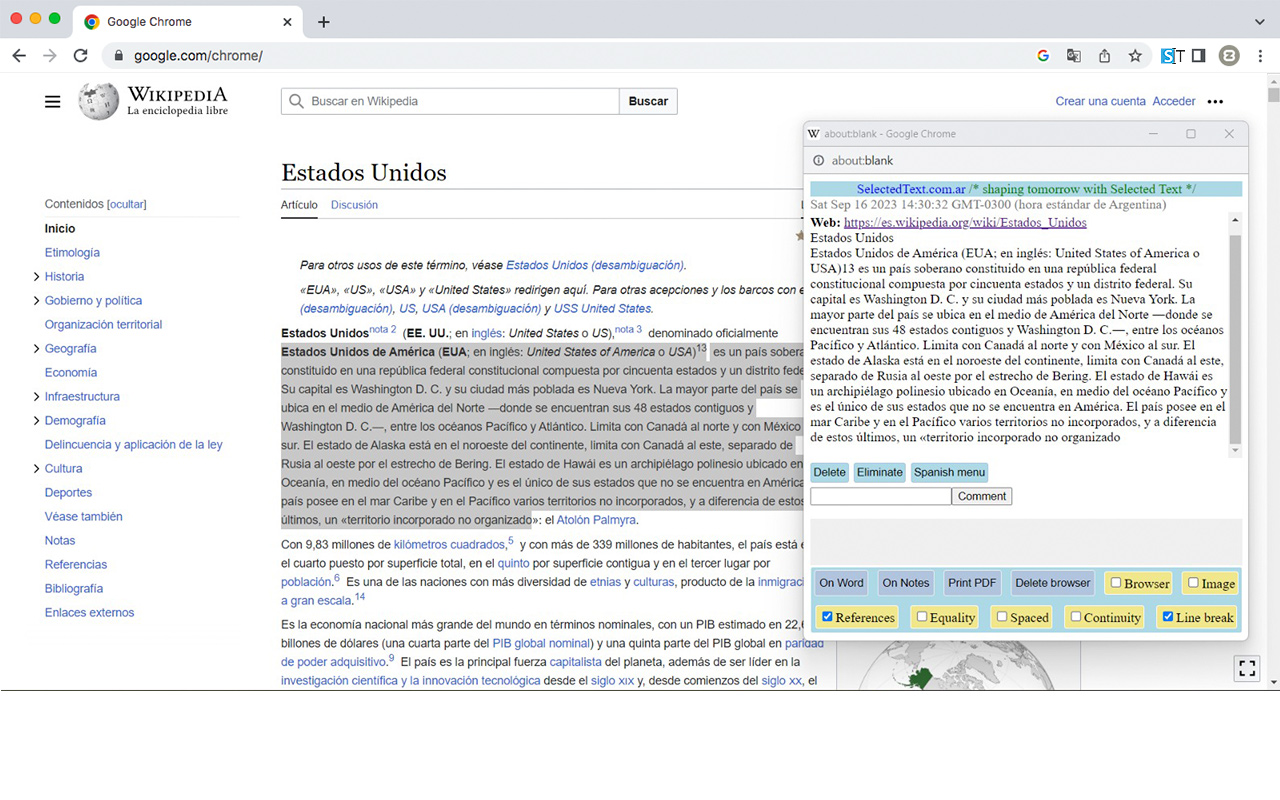The height and width of the screenshot is (800, 1280).
Task: Expand the Geografía section
Action: click(37, 349)
